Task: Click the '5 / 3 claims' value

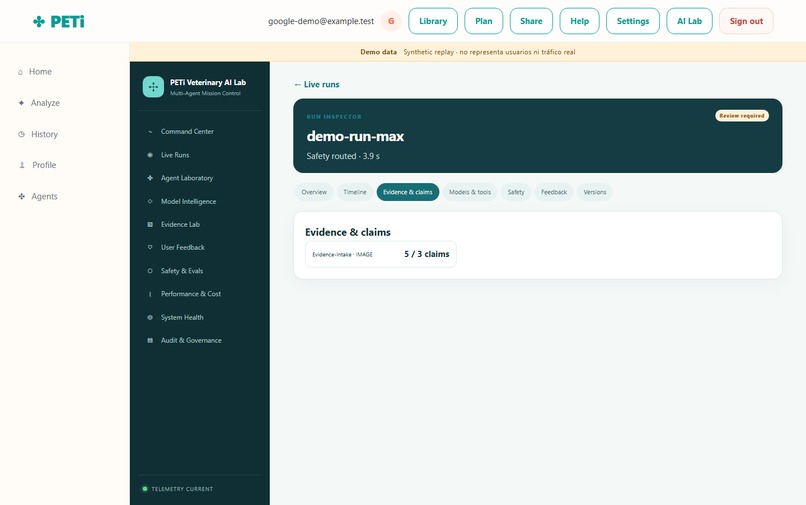Action: tap(427, 254)
